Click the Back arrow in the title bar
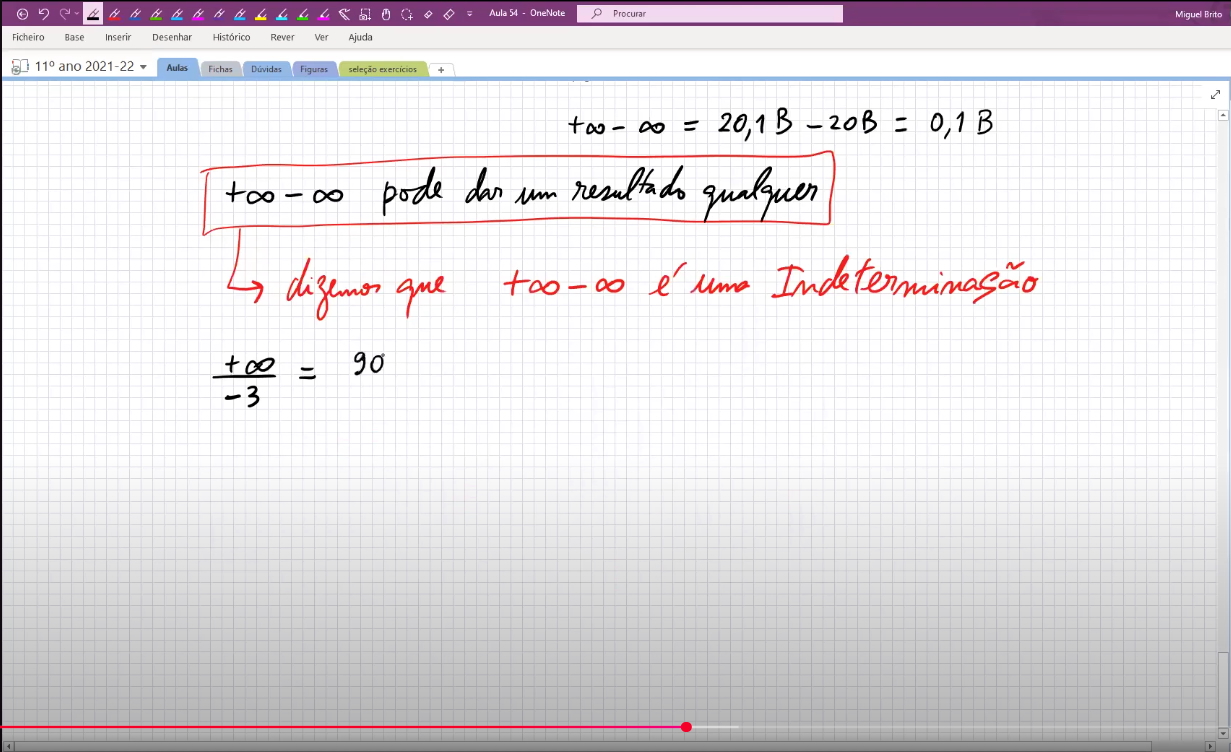The height and width of the screenshot is (752, 1231). (x=23, y=14)
